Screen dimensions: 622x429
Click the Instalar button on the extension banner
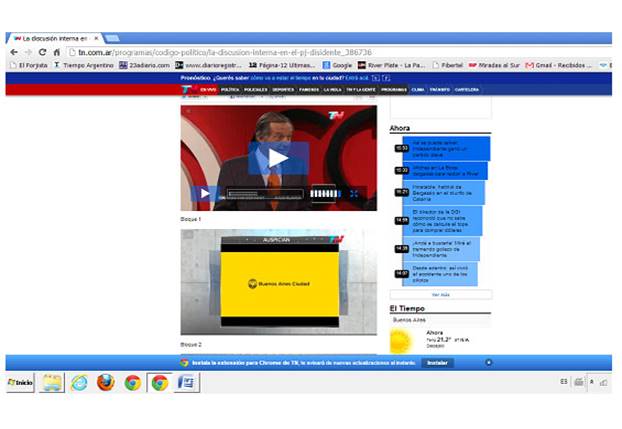point(437,363)
